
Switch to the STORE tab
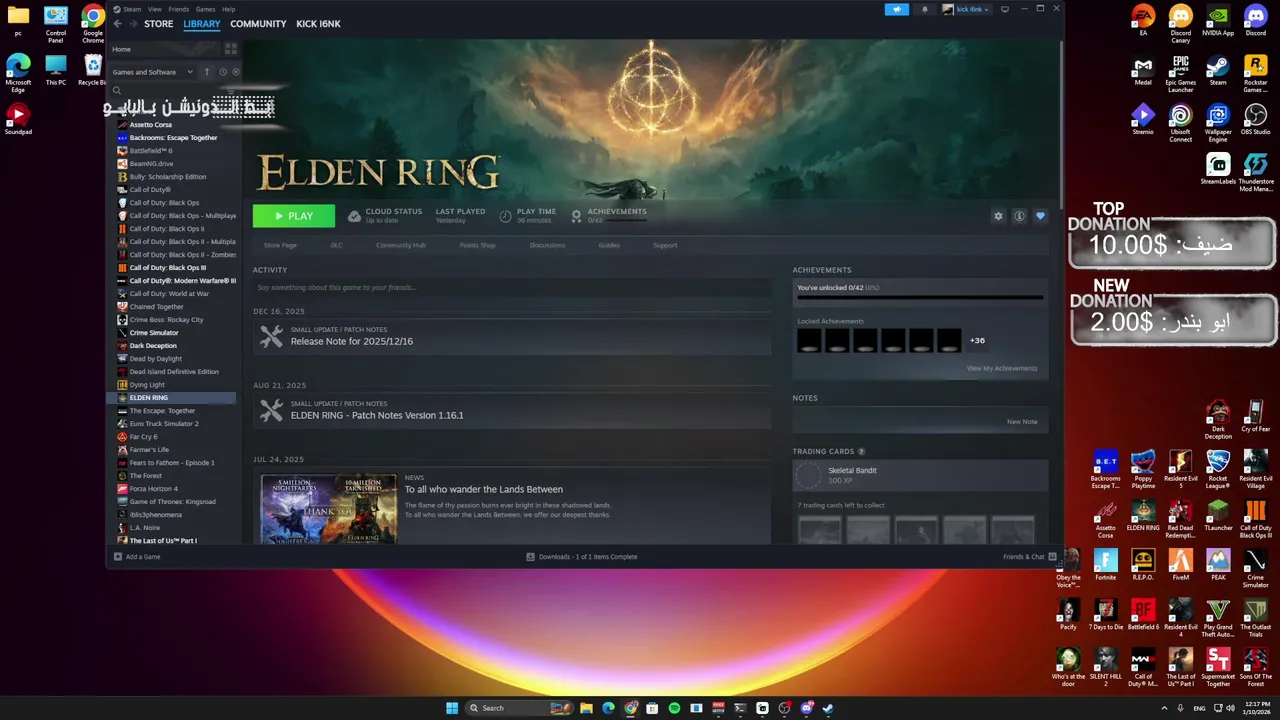158,23
